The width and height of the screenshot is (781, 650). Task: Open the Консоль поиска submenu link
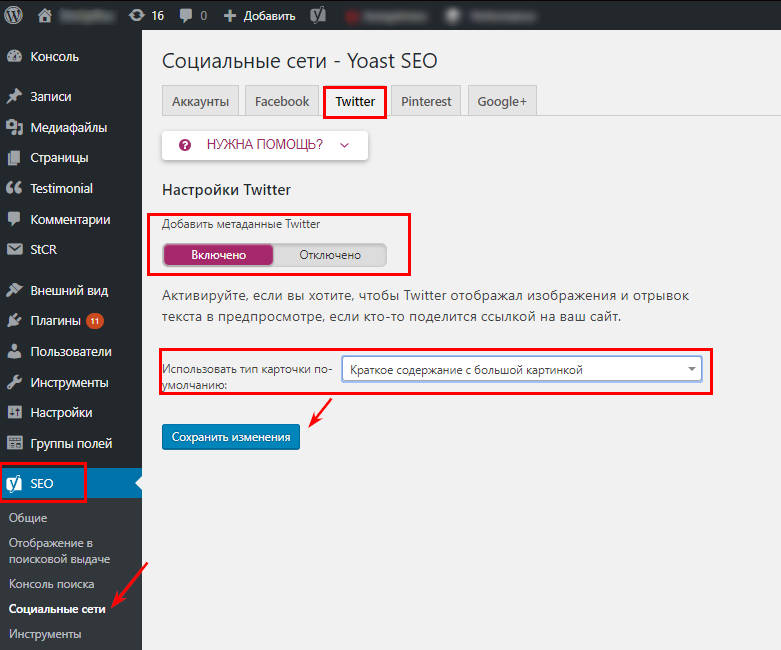(x=51, y=584)
